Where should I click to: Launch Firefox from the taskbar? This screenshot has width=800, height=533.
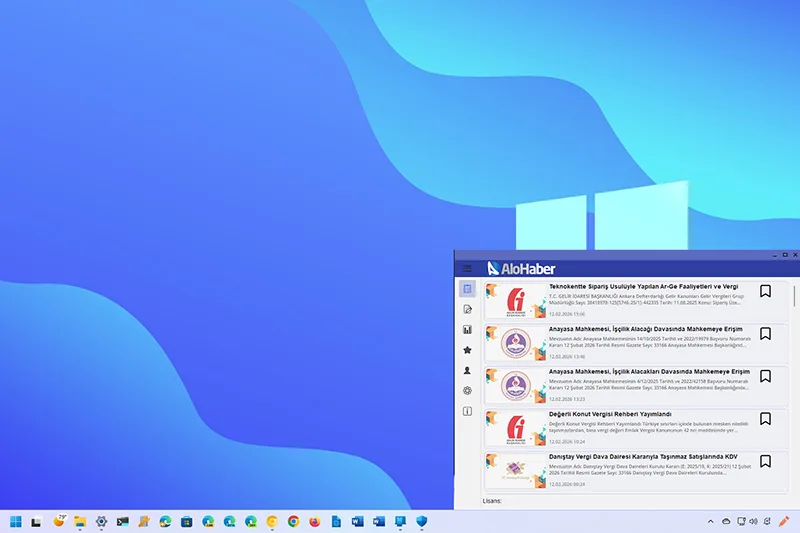coord(315,522)
